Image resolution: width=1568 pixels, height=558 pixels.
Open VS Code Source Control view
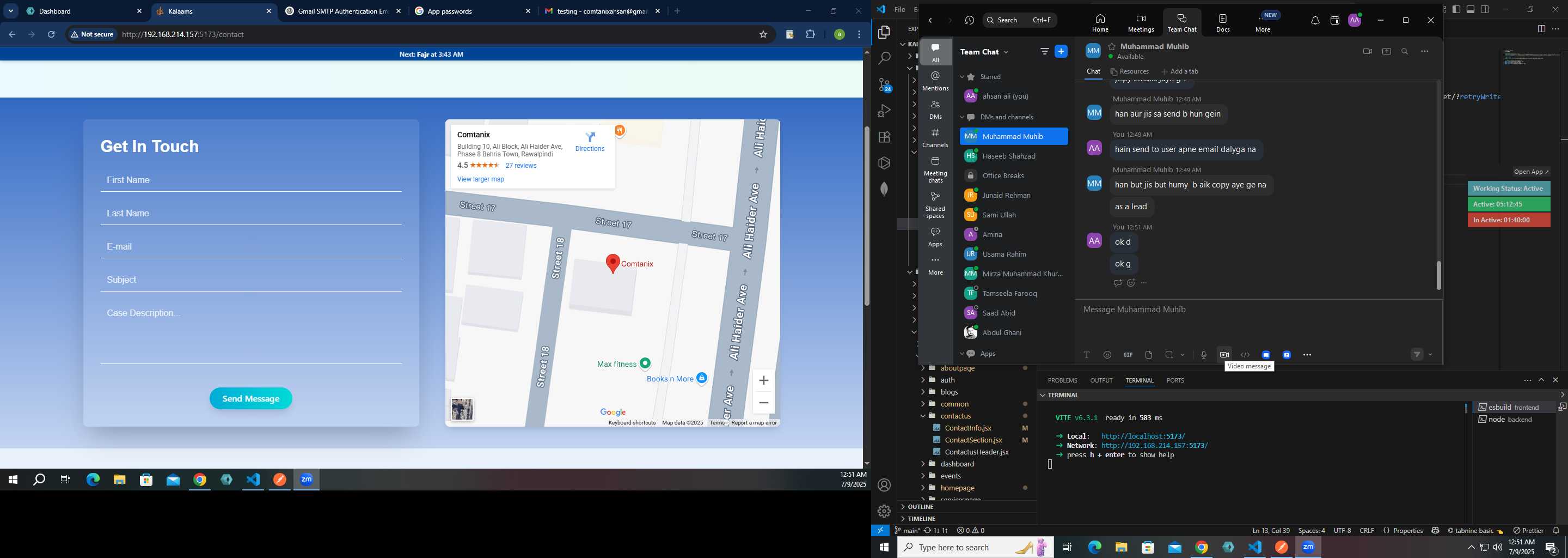click(x=884, y=84)
